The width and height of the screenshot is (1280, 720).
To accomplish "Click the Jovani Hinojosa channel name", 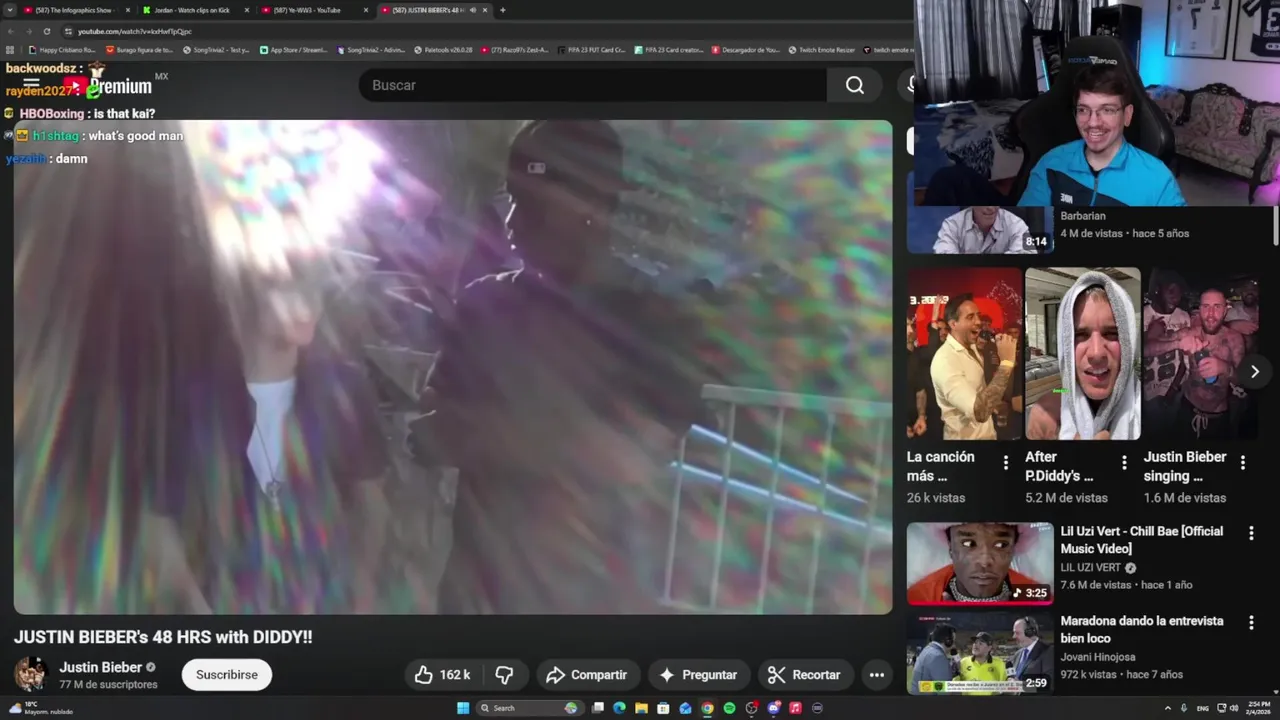I will pos(1097,657).
